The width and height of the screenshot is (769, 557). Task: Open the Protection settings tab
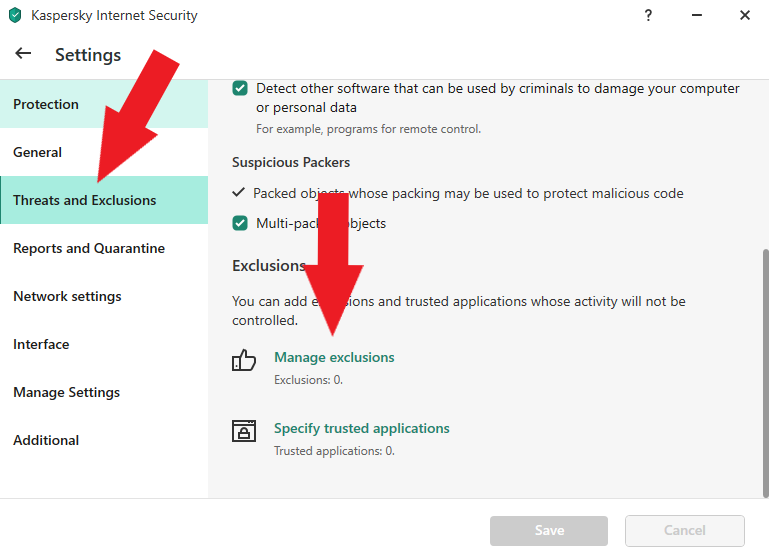click(46, 104)
